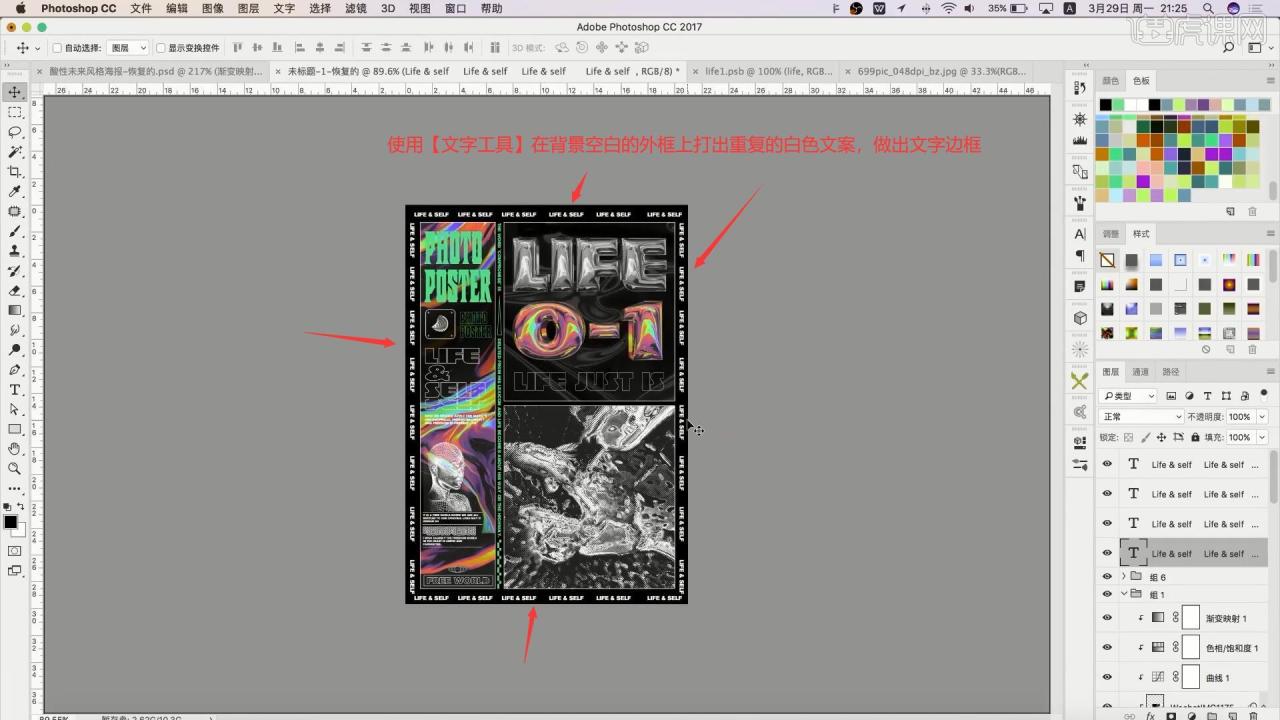Select the Rectangular Marquee tool
This screenshot has width=1280, height=720.
(x=15, y=112)
